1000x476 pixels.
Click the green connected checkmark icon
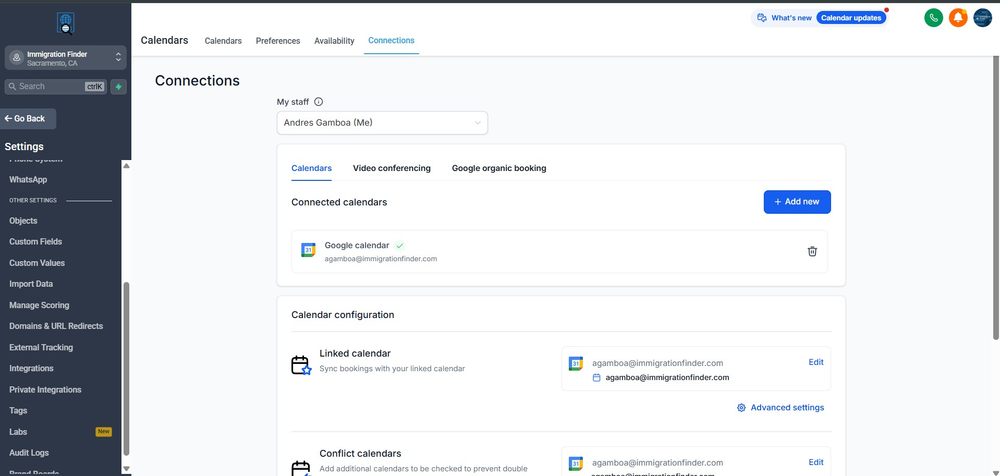(x=400, y=246)
